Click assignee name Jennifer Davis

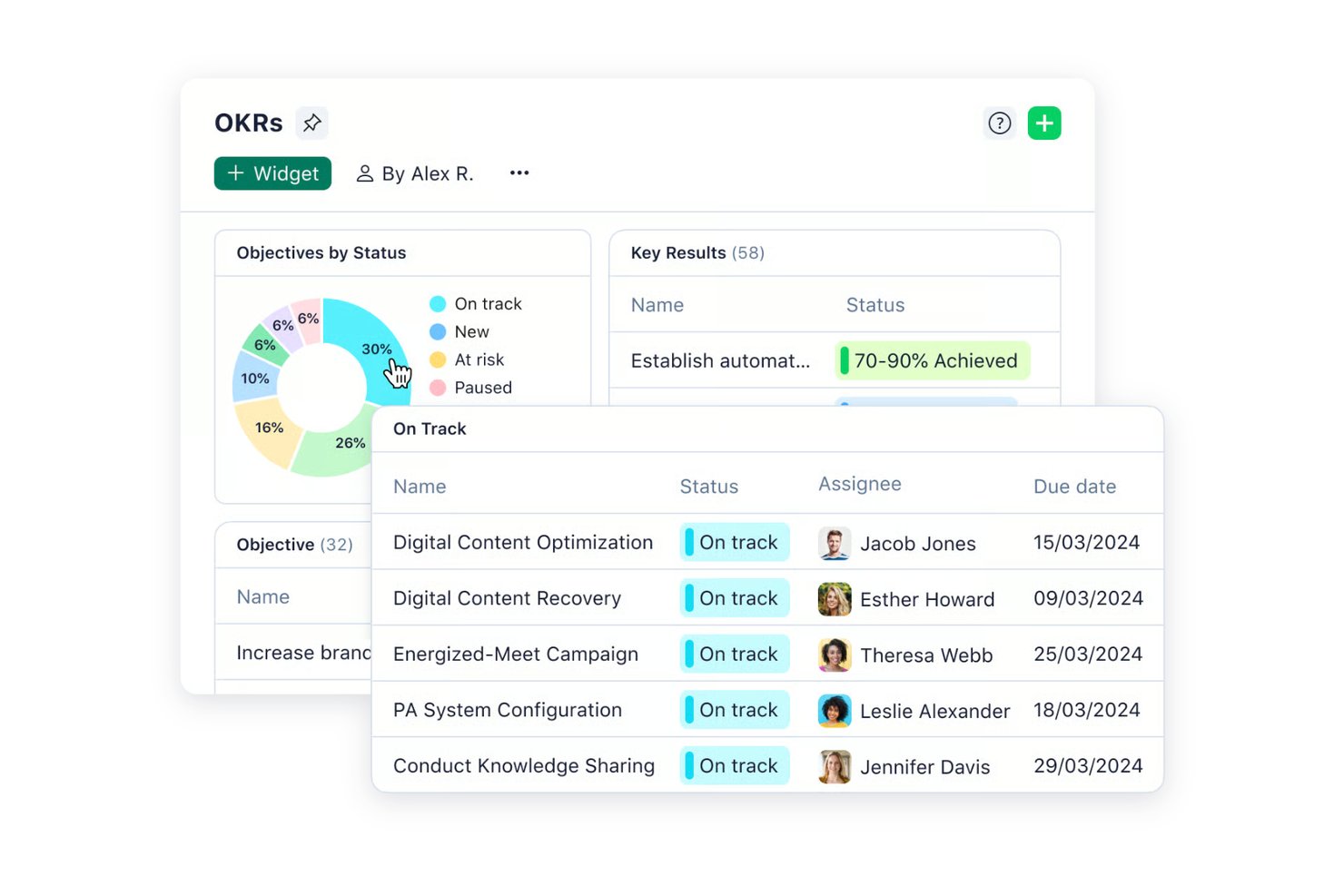tap(925, 767)
